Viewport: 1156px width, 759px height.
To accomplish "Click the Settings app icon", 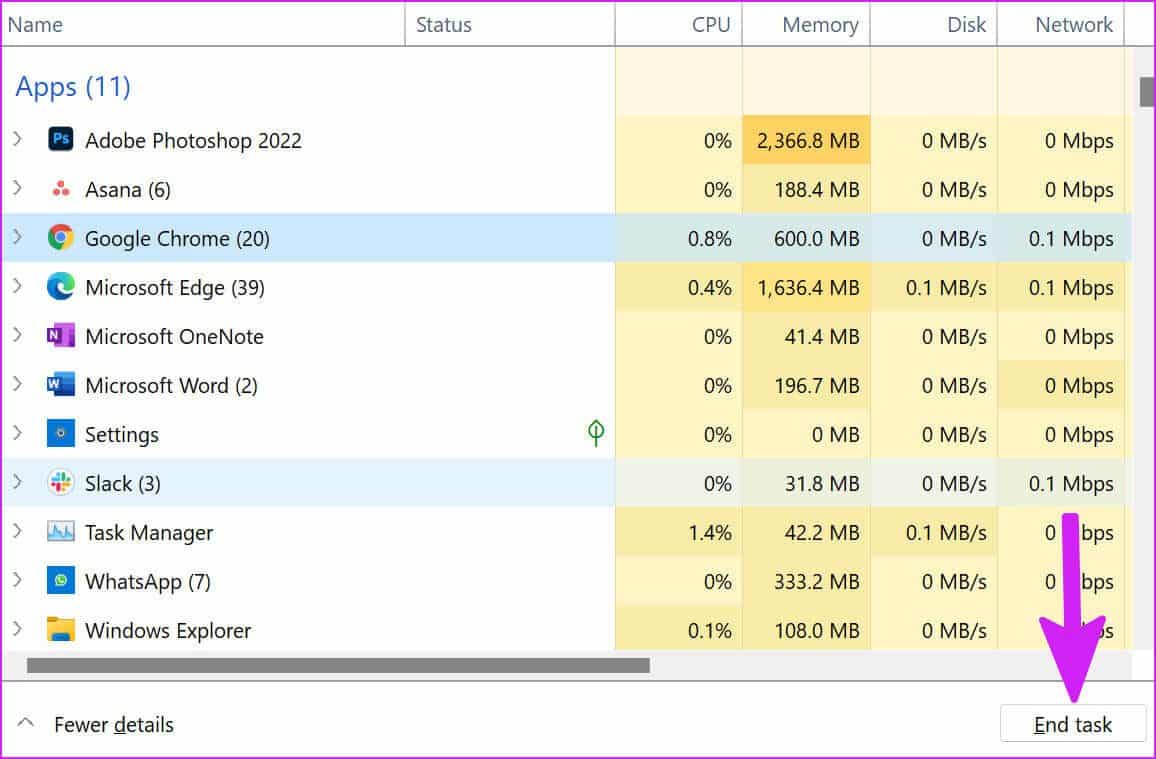I will tap(60, 433).
